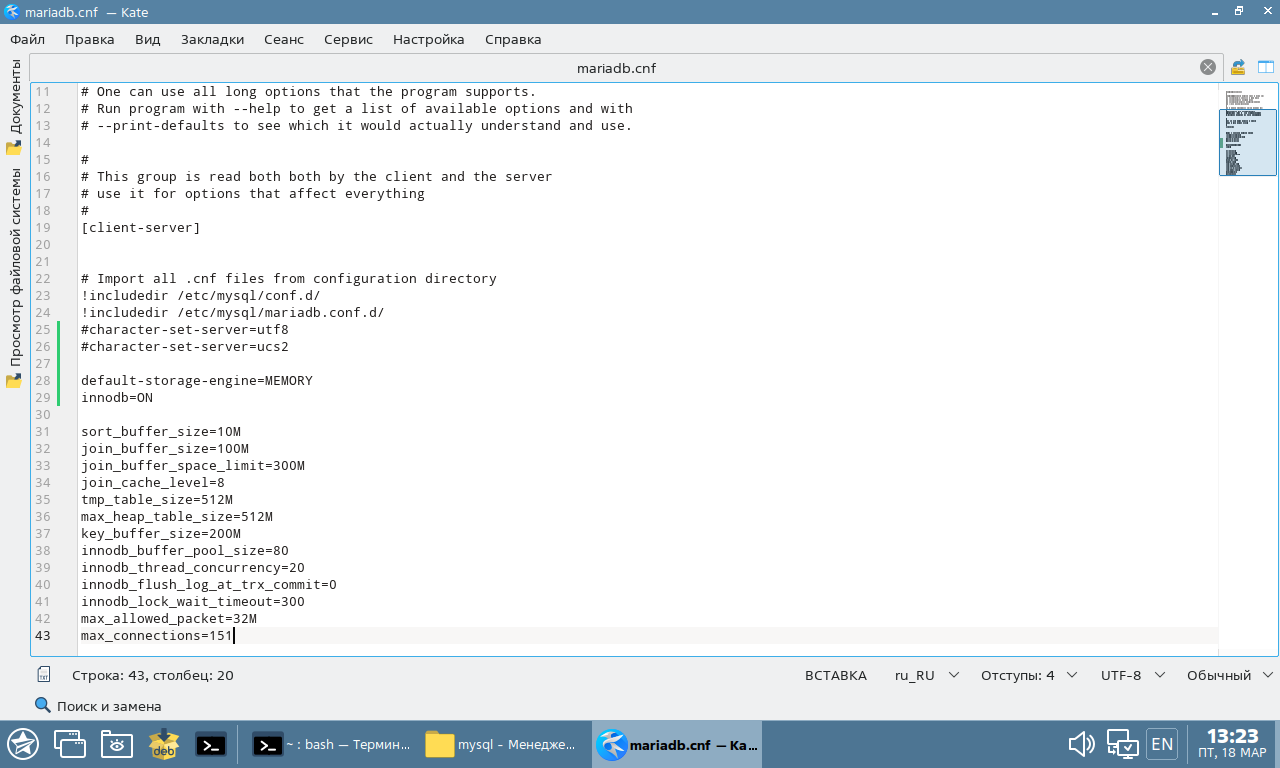Viewport: 1280px width, 768px height.
Task: Switch to the bash Терминал taskbar window
Action: click(x=331, y=744)
